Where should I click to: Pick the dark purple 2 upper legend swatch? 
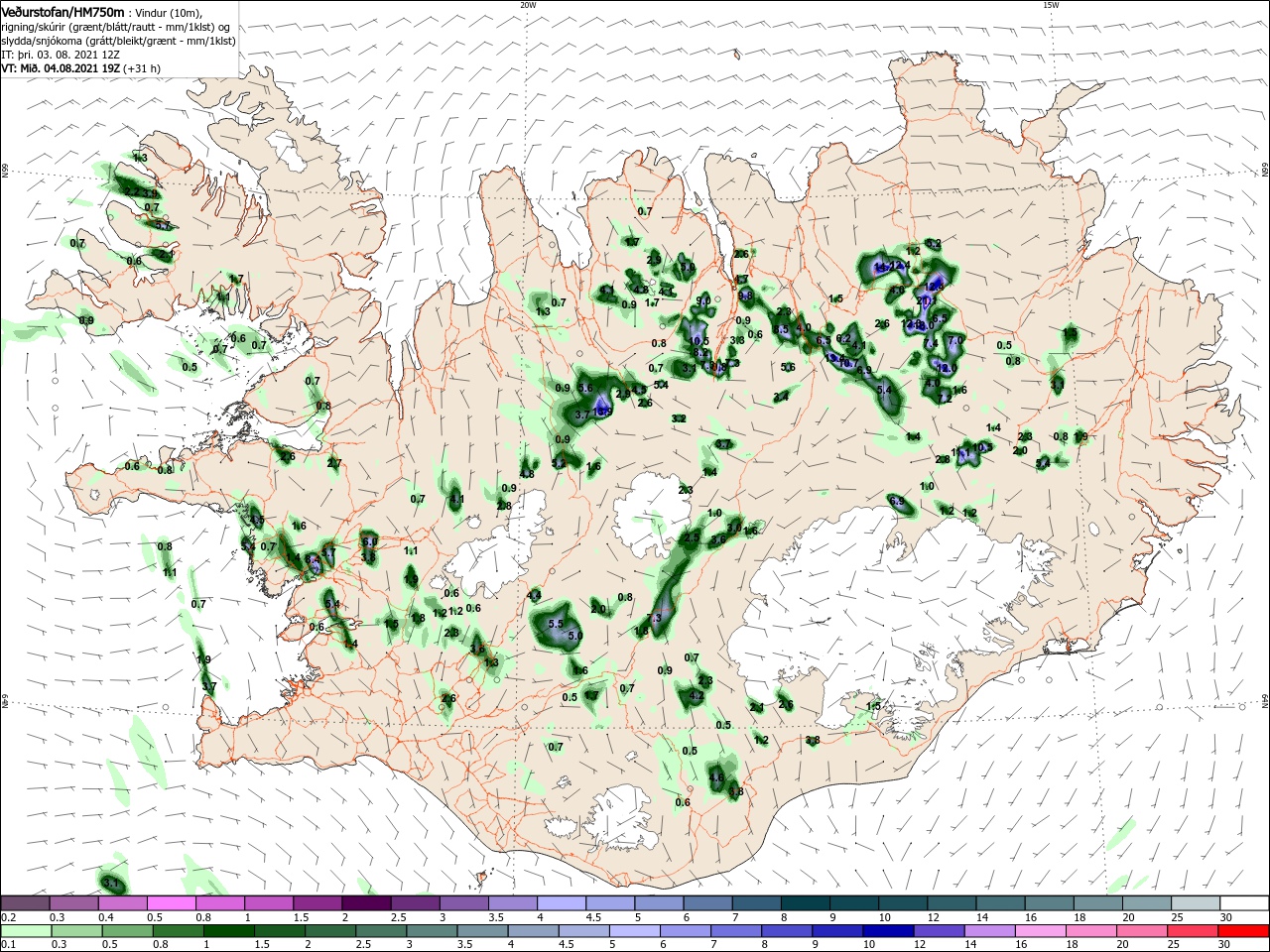click(x=365, y=903)
